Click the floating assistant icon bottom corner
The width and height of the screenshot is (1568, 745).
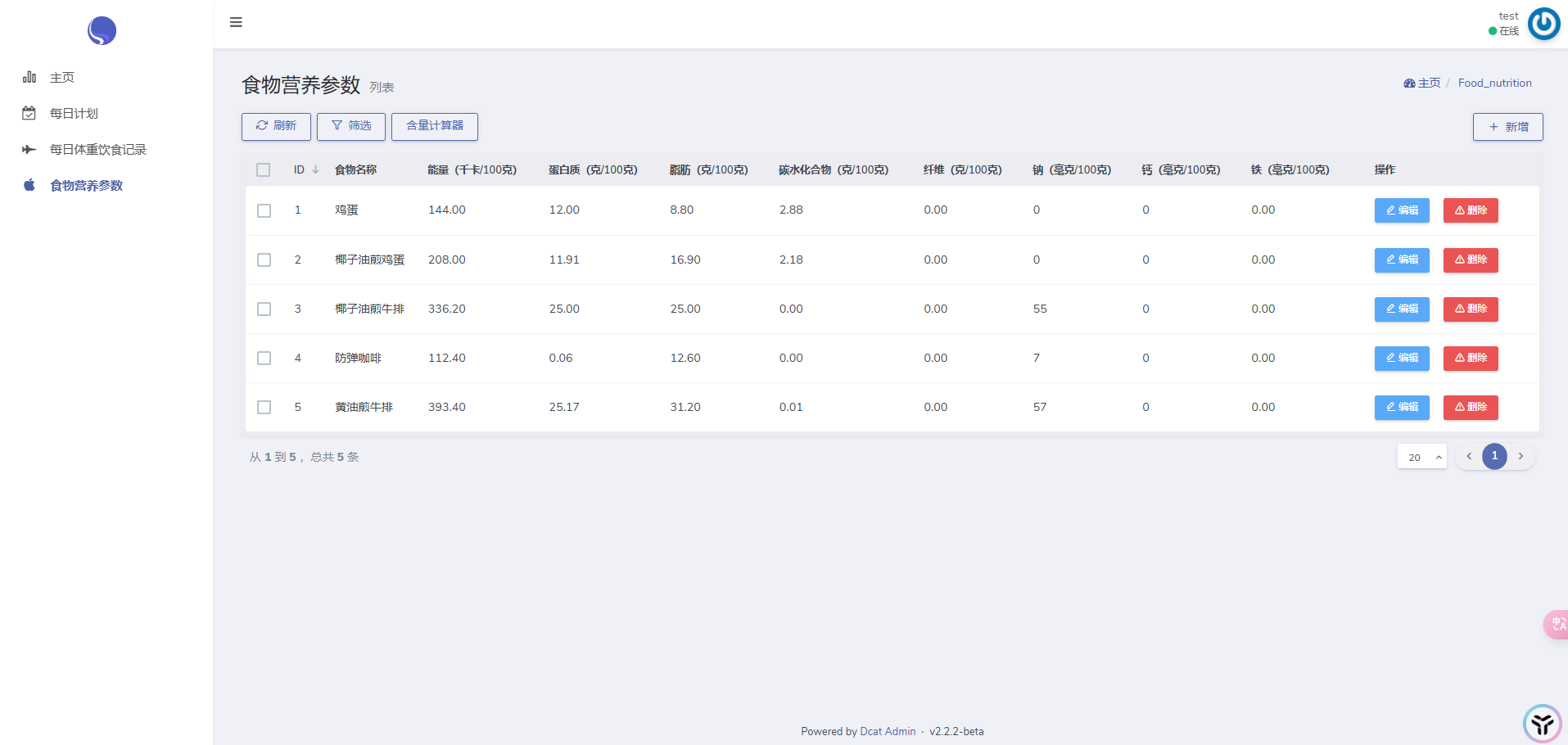point(1543,724)
